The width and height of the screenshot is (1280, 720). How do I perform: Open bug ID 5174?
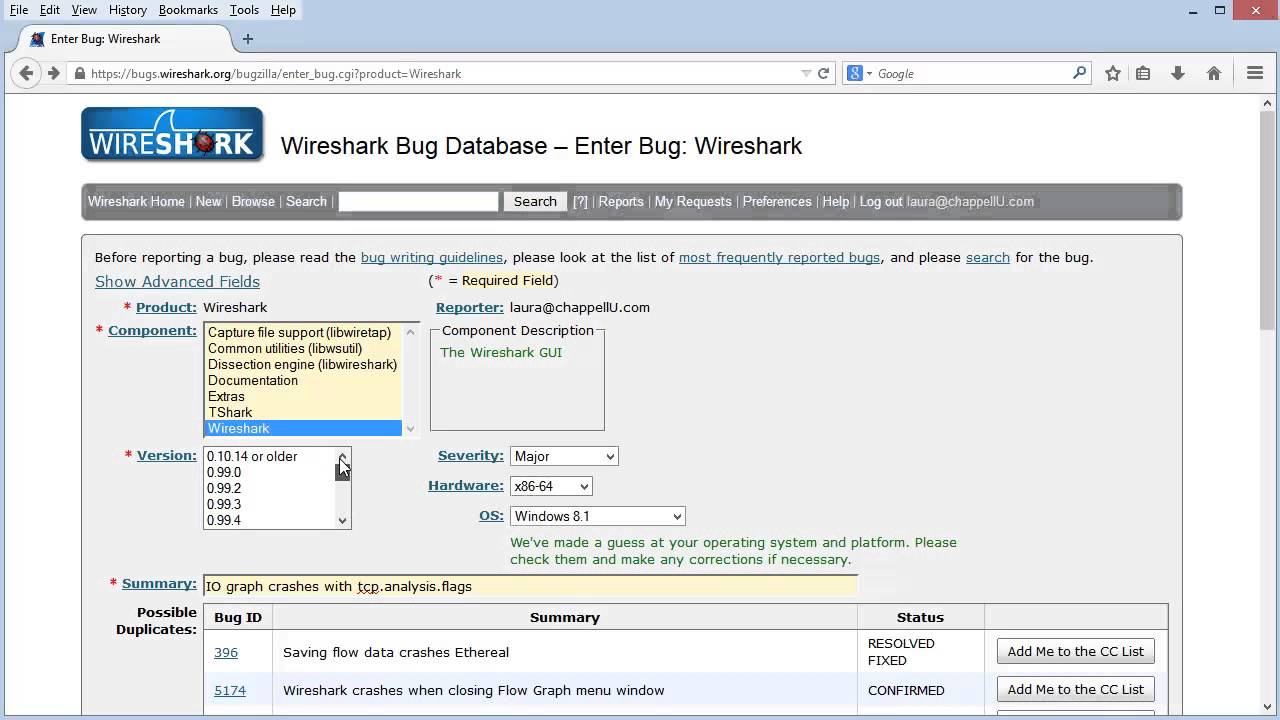pyautogui.click(x=230, y=690)
